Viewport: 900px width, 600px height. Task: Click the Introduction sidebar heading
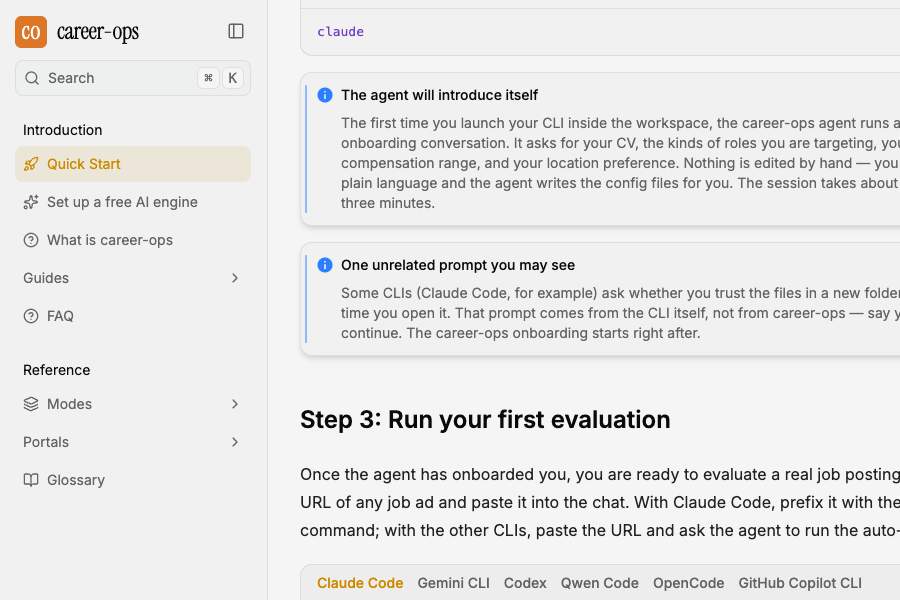click(63, 130)
